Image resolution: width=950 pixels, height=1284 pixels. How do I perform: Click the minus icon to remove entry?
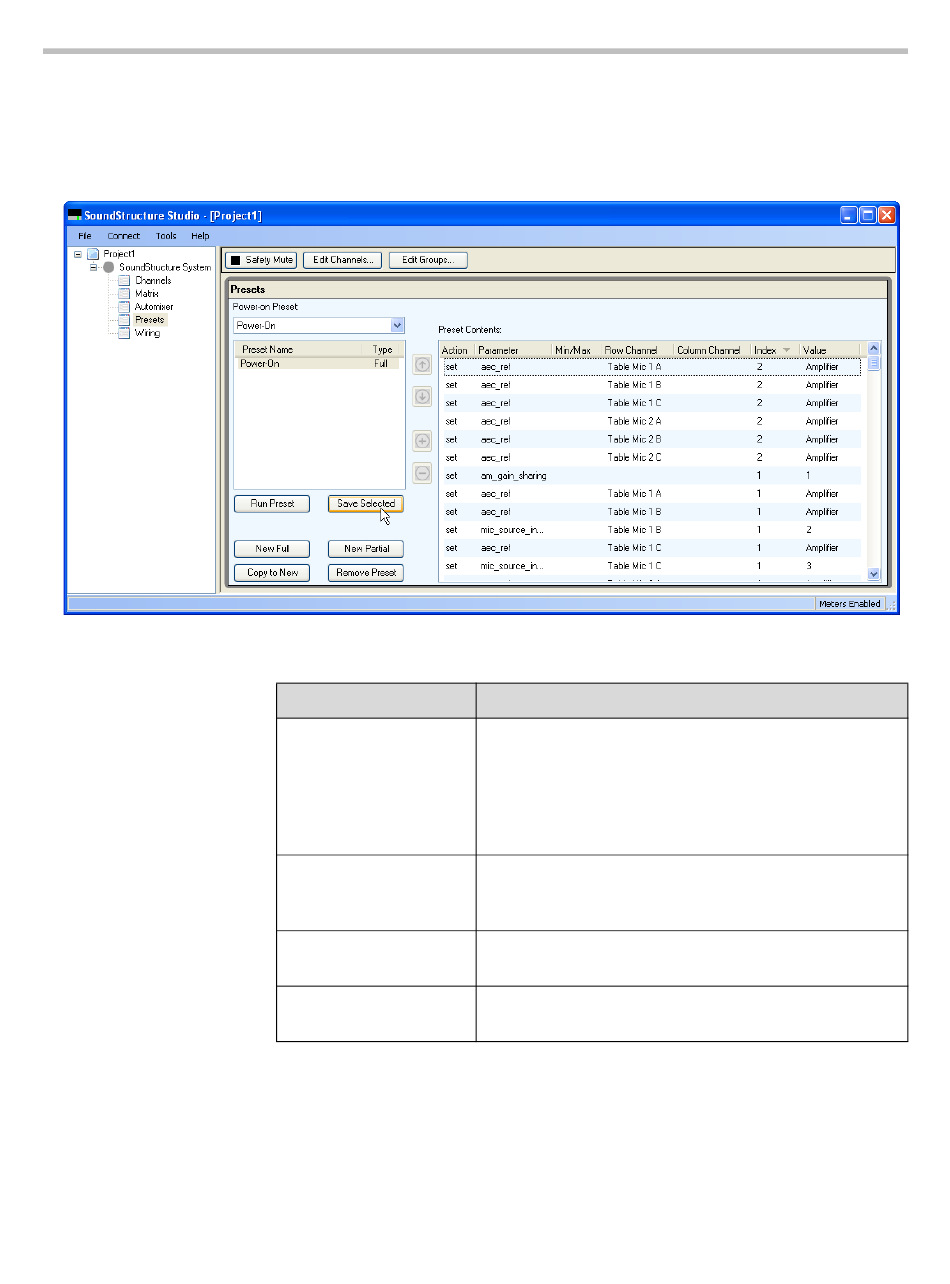point(422,473)
